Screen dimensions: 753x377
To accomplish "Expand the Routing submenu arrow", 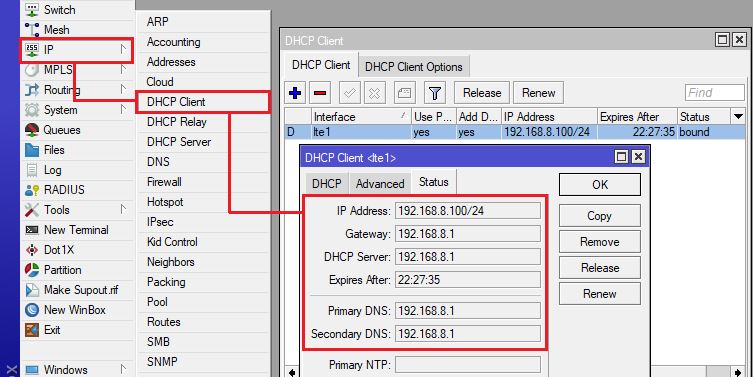I will (124, 89).
